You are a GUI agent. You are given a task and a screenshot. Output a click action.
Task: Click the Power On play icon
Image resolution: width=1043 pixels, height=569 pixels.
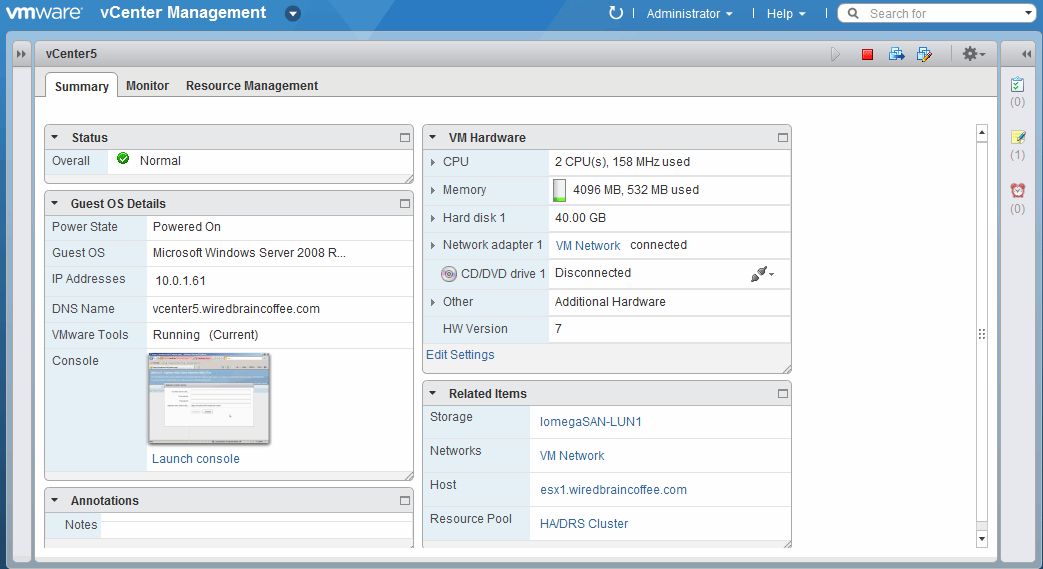point(835,54)
